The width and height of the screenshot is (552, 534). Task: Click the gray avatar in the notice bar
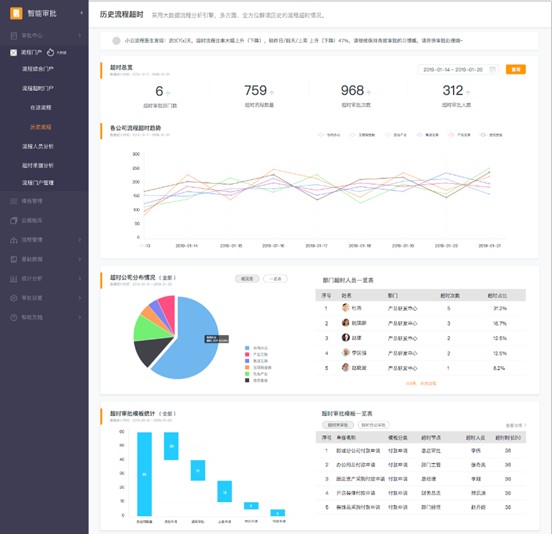pyautogui.click(x=116, y=41)
